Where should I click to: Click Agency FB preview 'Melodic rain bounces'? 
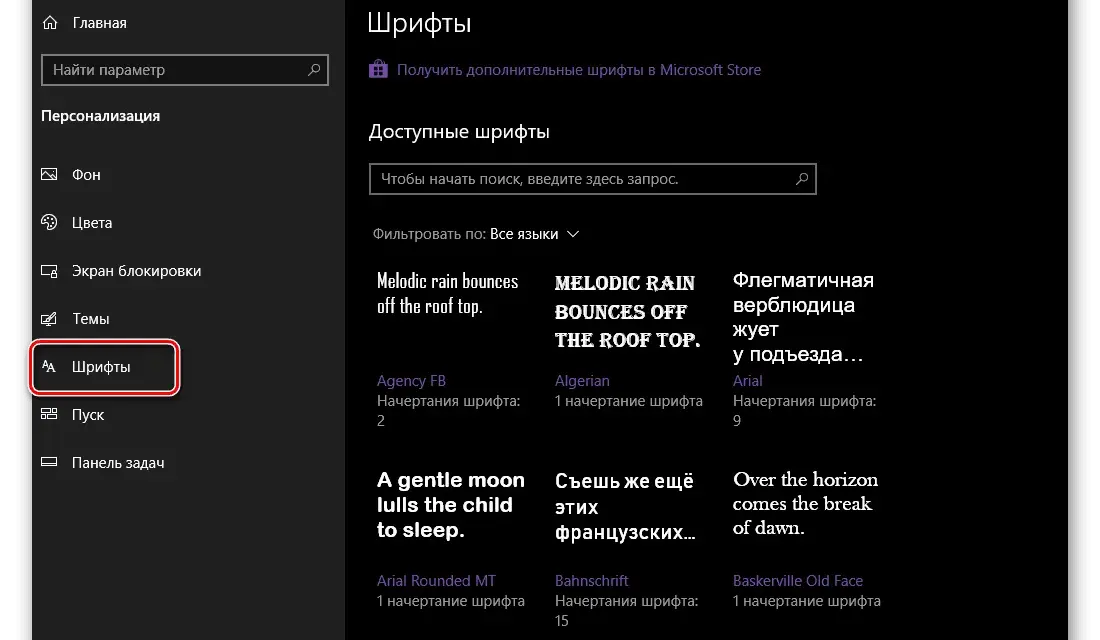(x=448, y=293)
